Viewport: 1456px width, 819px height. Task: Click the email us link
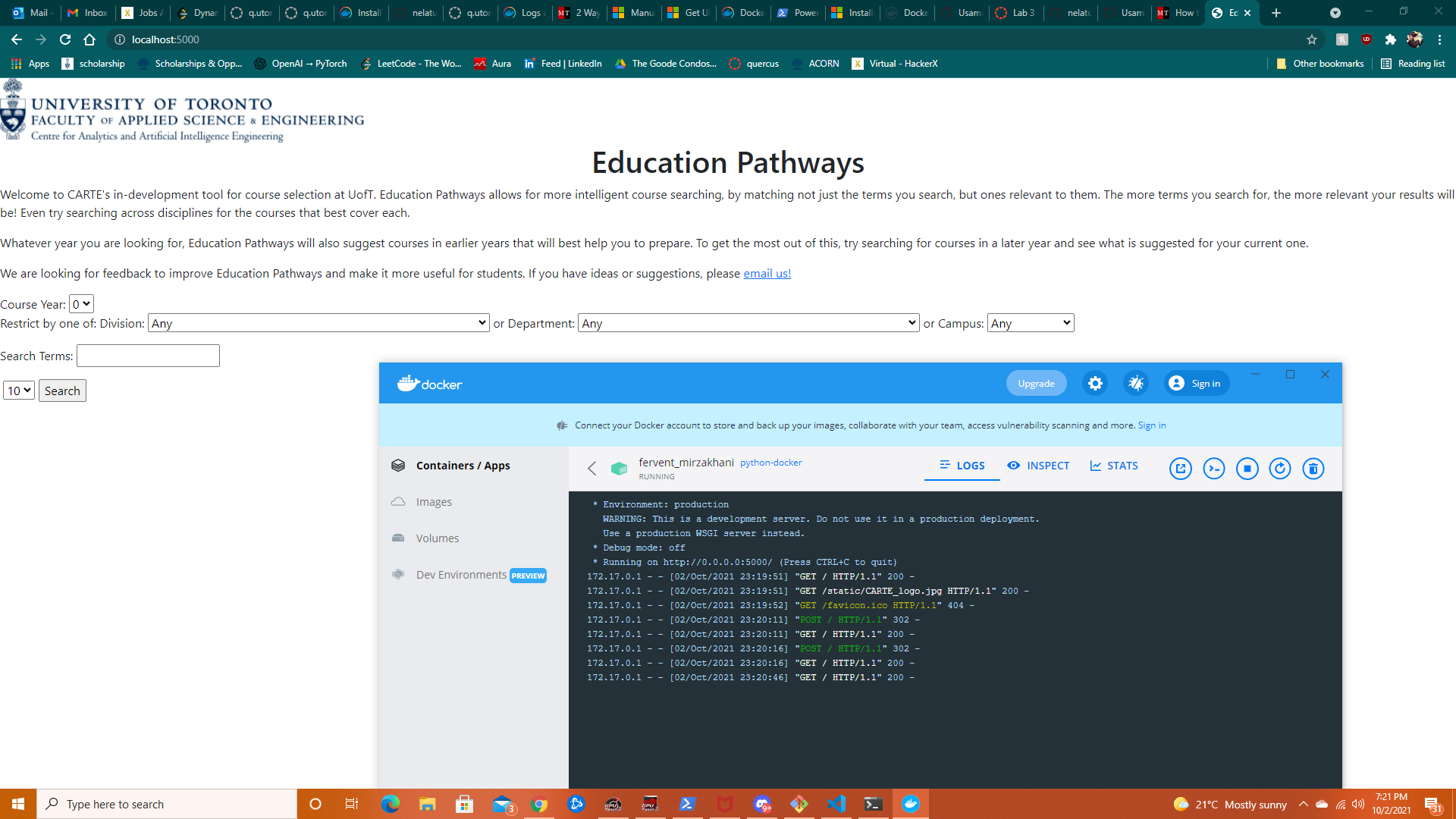(766, 273)
